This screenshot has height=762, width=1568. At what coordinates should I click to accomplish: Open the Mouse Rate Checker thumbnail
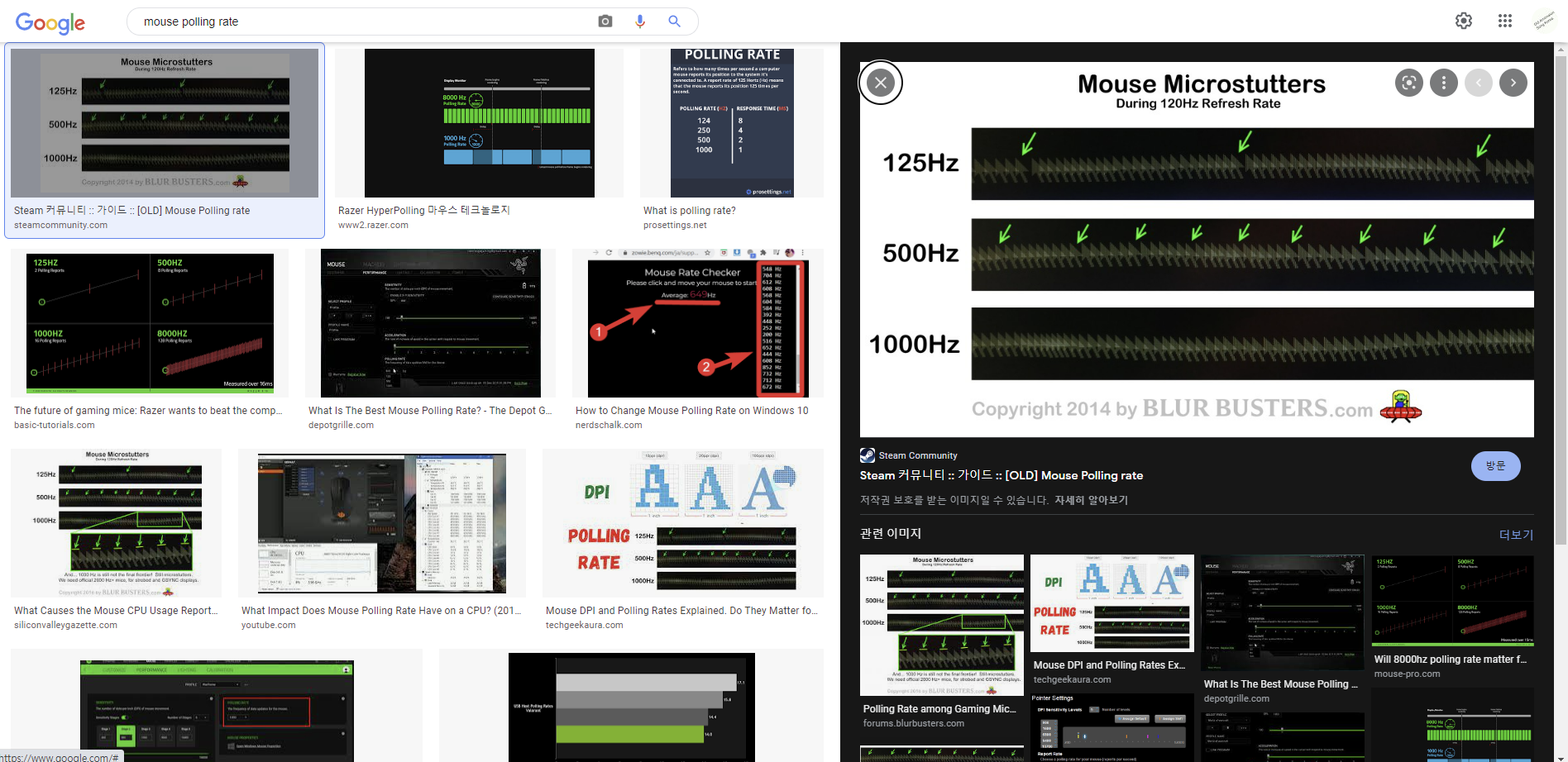(698, 323)
